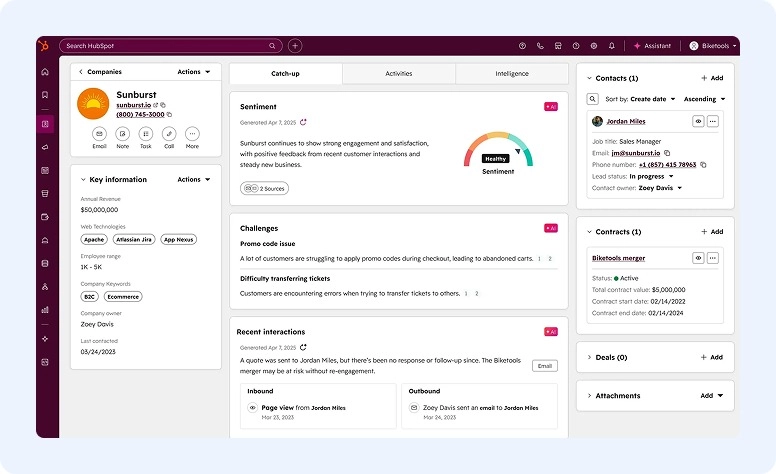Image resolution: width=776 pixels, height=474 pixels.
Task: Open the Jordan Miles contact link
Action: [626, 121]
